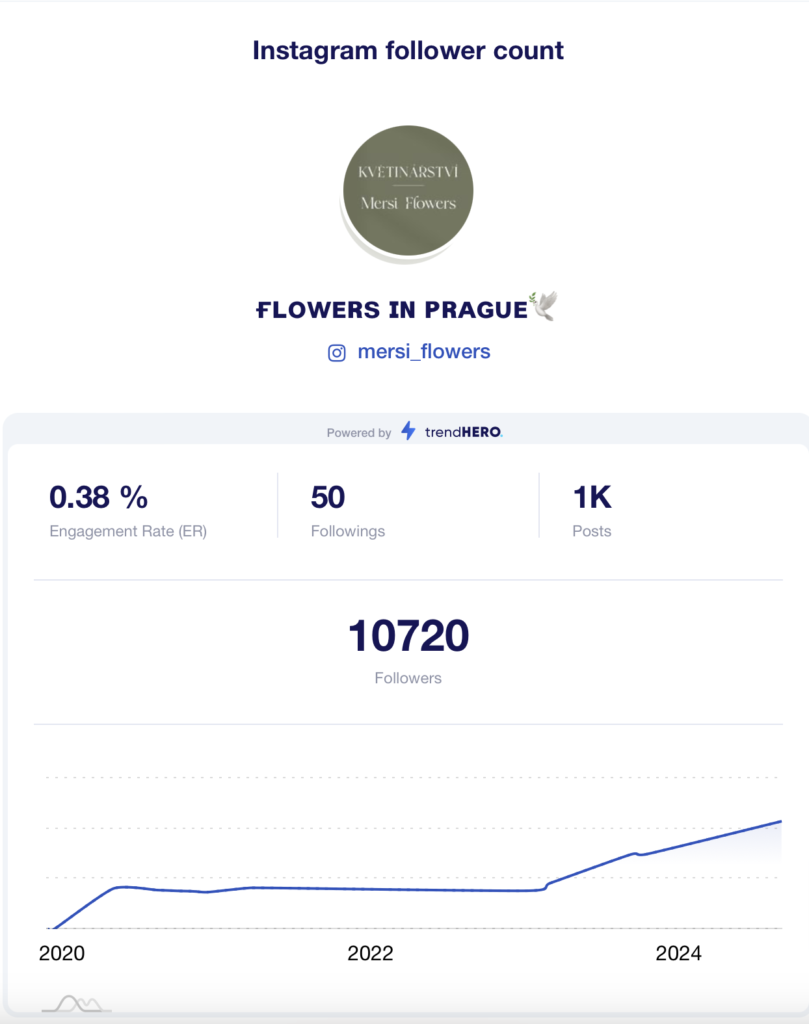Click the 2022 marker on chart axis
This screenshot has width=809, height=1024.
coord(370,954)
